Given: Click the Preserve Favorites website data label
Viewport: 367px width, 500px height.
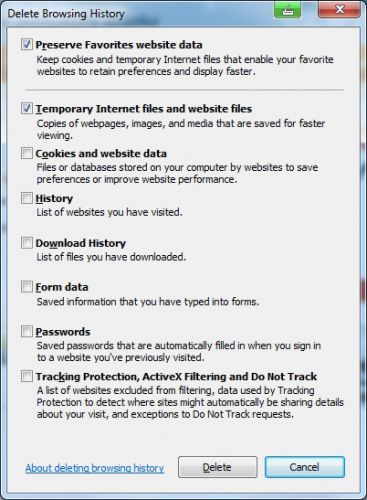Looking at the screenshot, I should click(x=119, y=45).
